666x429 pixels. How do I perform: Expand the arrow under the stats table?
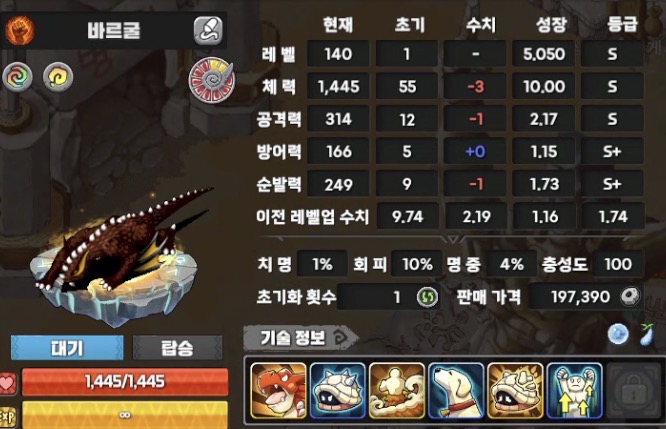pyautogui.click(x=453, y=240)
